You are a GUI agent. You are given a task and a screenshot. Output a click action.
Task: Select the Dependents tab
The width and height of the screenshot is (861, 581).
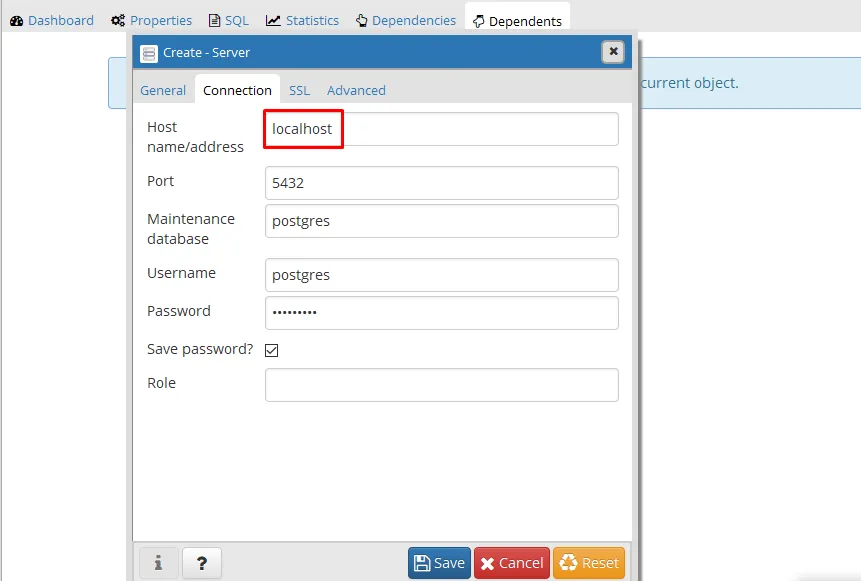(517, 20)
